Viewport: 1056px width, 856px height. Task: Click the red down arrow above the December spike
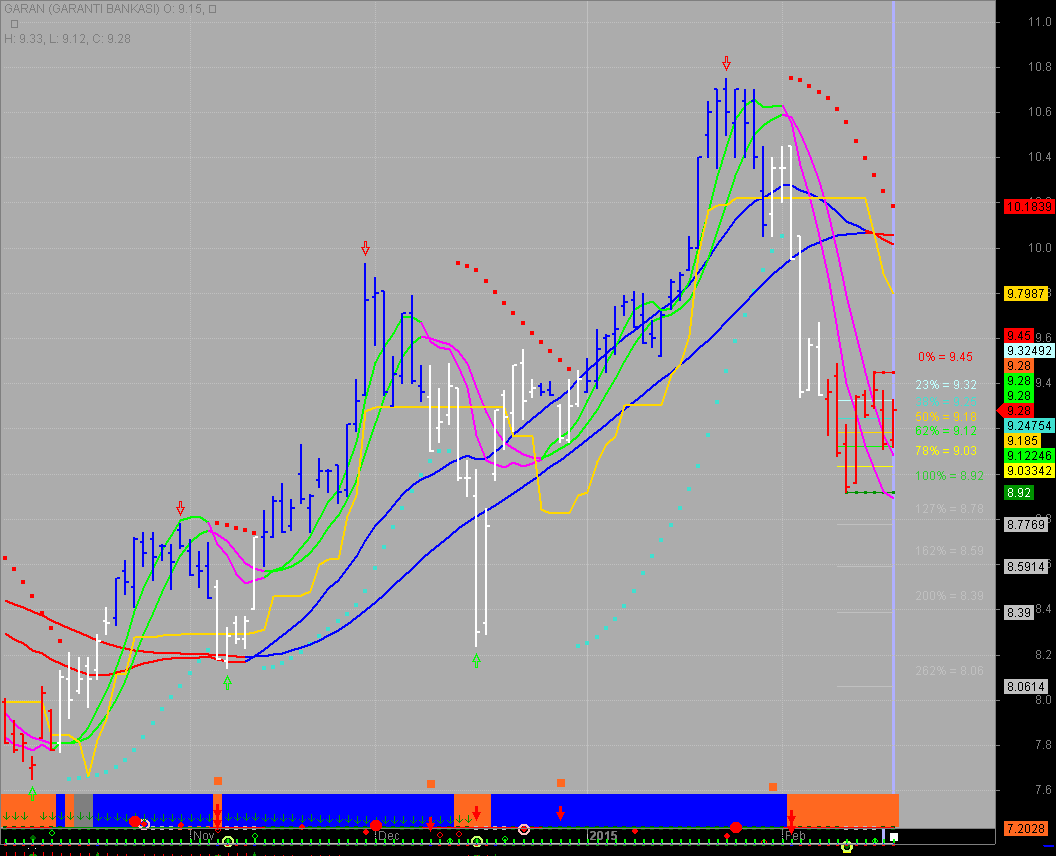366,247
